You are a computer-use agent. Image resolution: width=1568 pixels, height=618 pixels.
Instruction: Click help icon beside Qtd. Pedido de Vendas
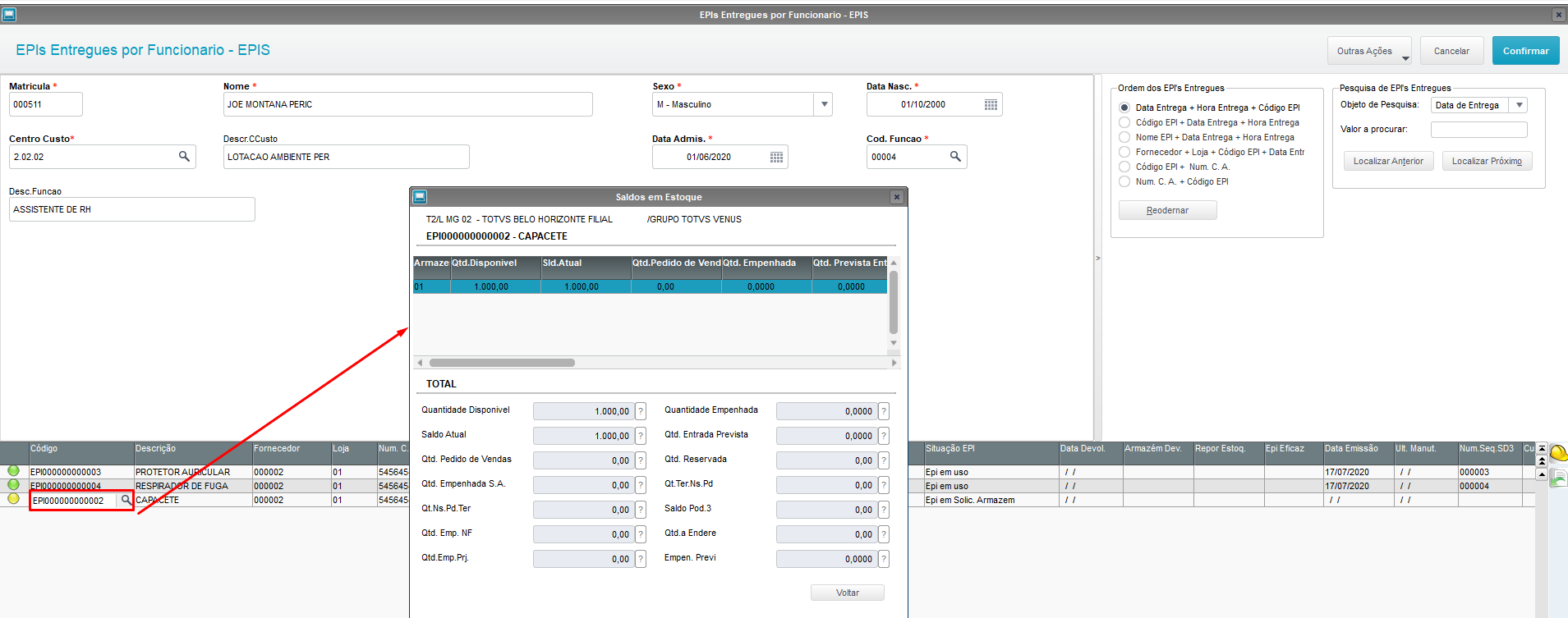(641, 460)
